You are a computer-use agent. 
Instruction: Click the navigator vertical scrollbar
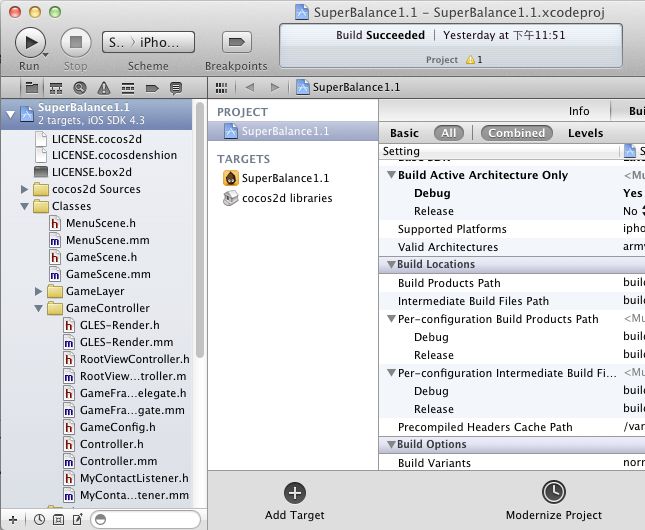tap(200, 230)
